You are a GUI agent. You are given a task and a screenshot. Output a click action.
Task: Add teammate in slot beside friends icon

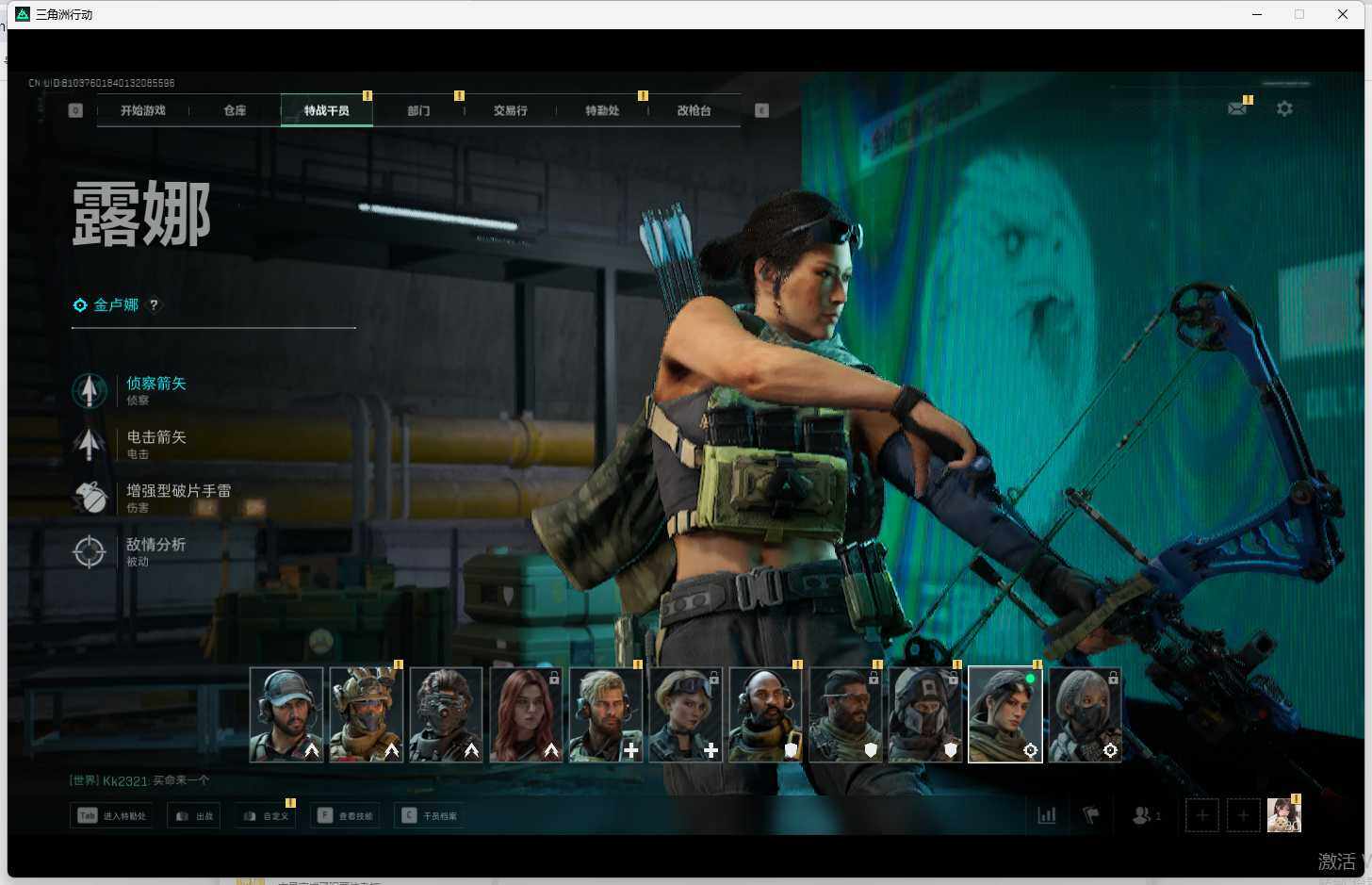click(x=1202, y=815)
